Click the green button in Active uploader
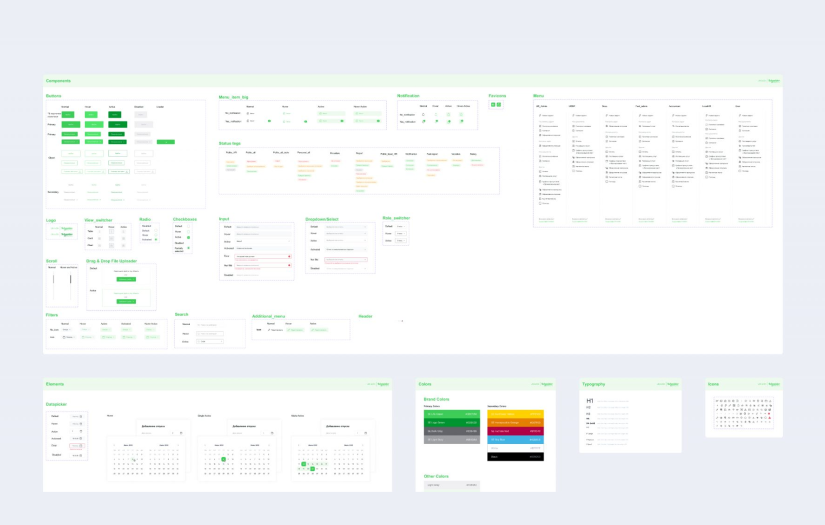The image size is (825, 525). click(126, 301)
